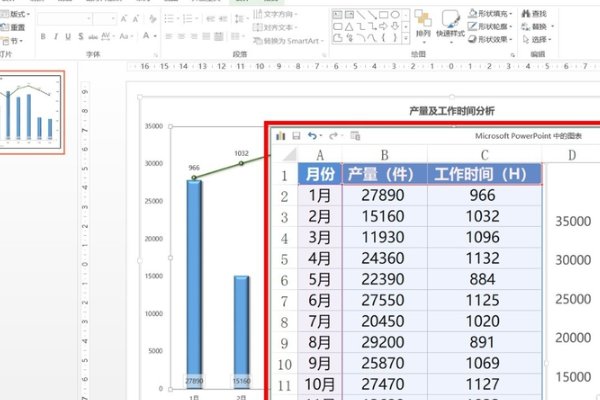Click cell containing 27890
Image resolution: width=600 pixels, height=400 pixels.
383,195
